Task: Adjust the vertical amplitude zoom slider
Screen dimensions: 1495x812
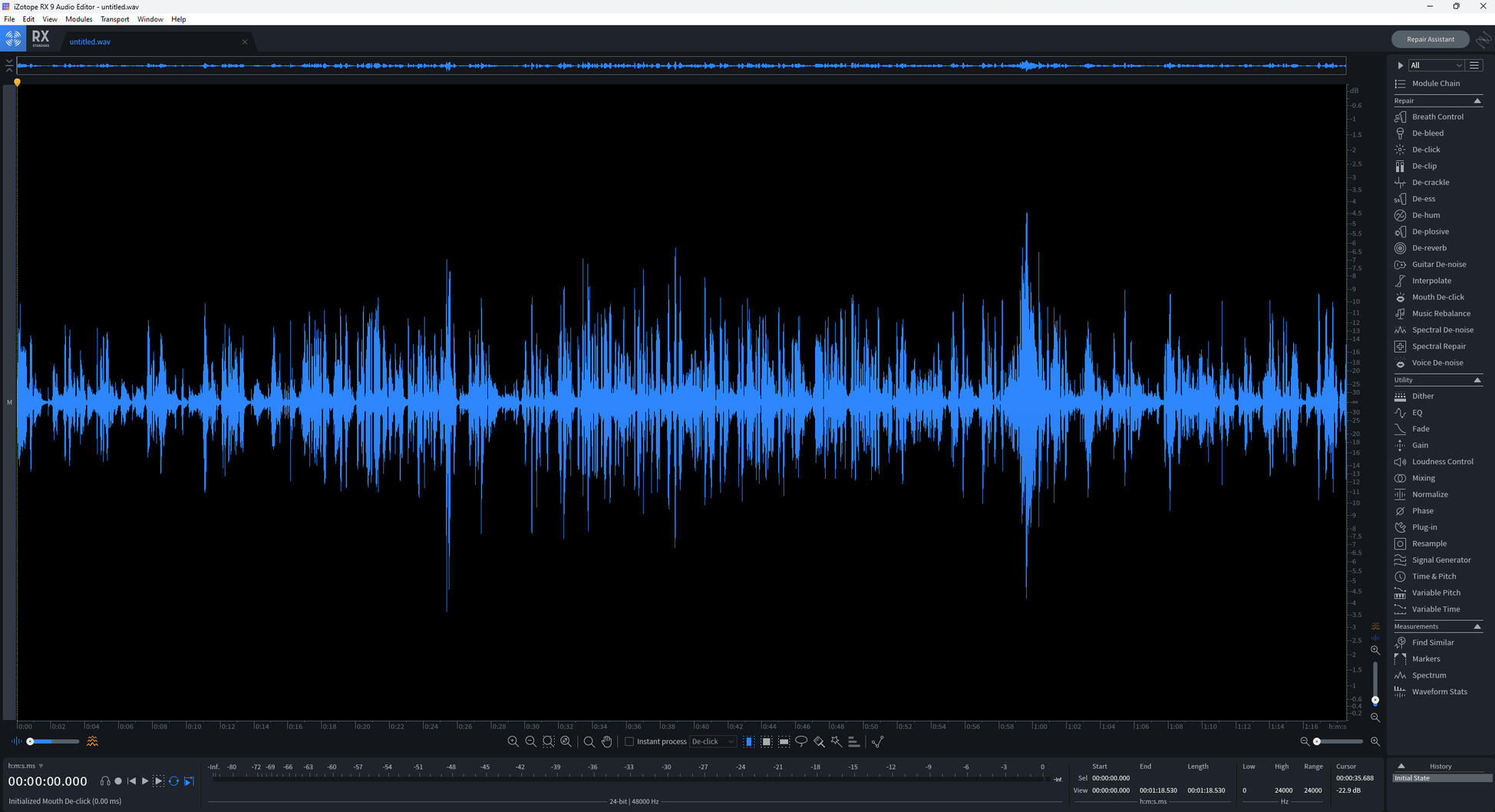Action: 1375,683
